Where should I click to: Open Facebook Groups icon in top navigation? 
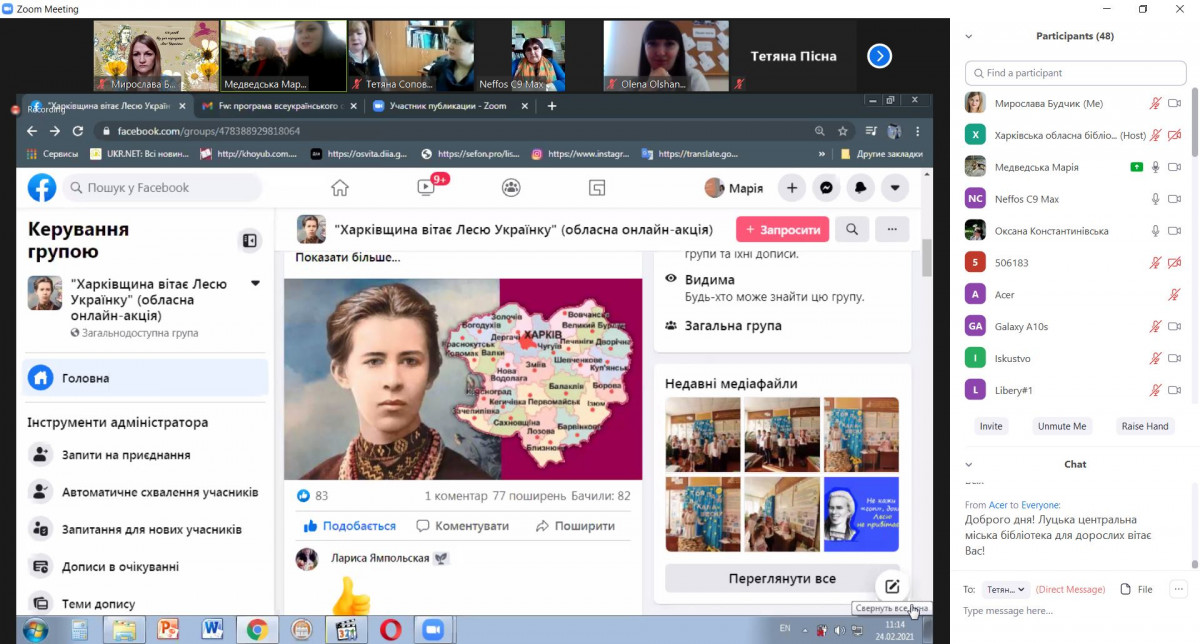[511, 188]
